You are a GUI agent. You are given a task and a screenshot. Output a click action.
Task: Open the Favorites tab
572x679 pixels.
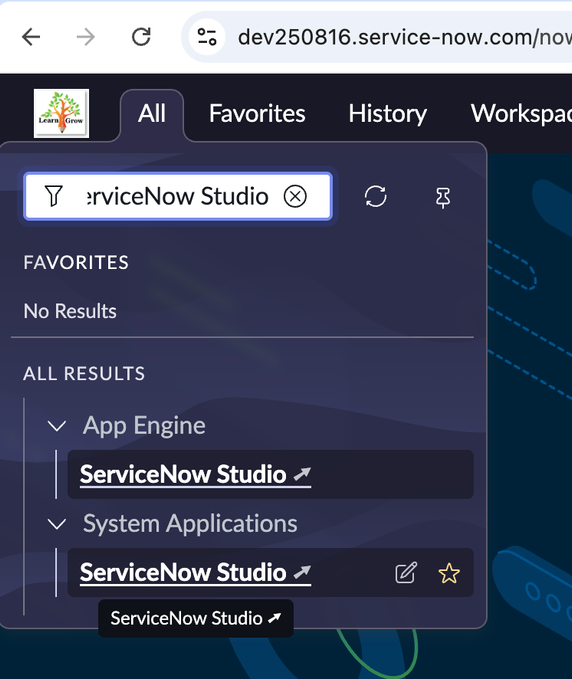pyautogui.click(x=257, y=113)
